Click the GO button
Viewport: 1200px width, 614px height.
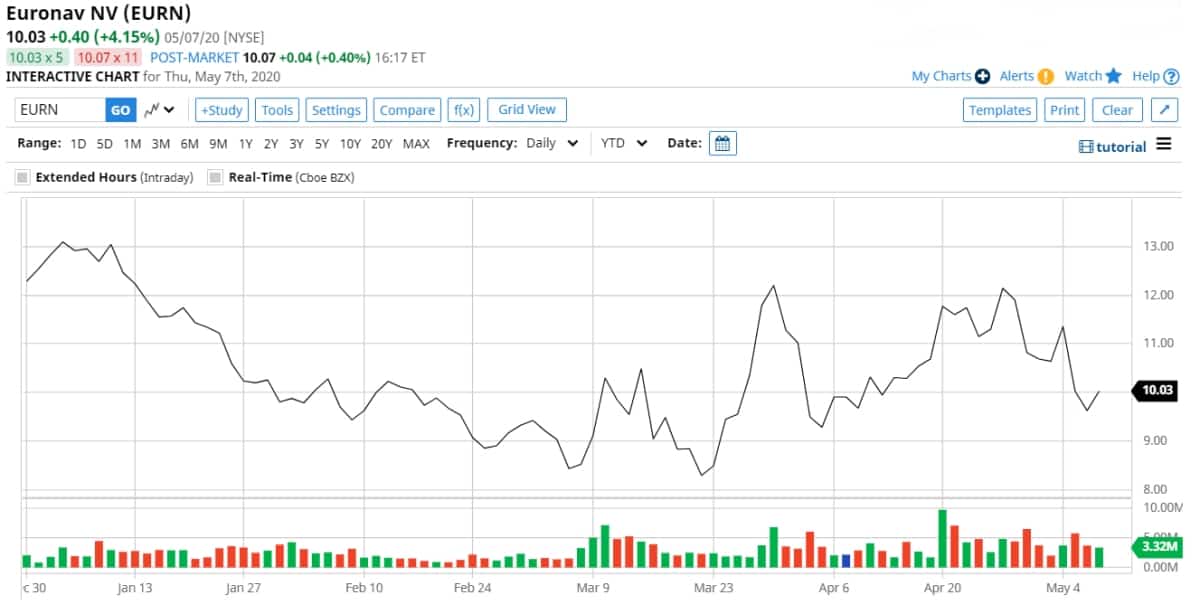pos(121,110)
